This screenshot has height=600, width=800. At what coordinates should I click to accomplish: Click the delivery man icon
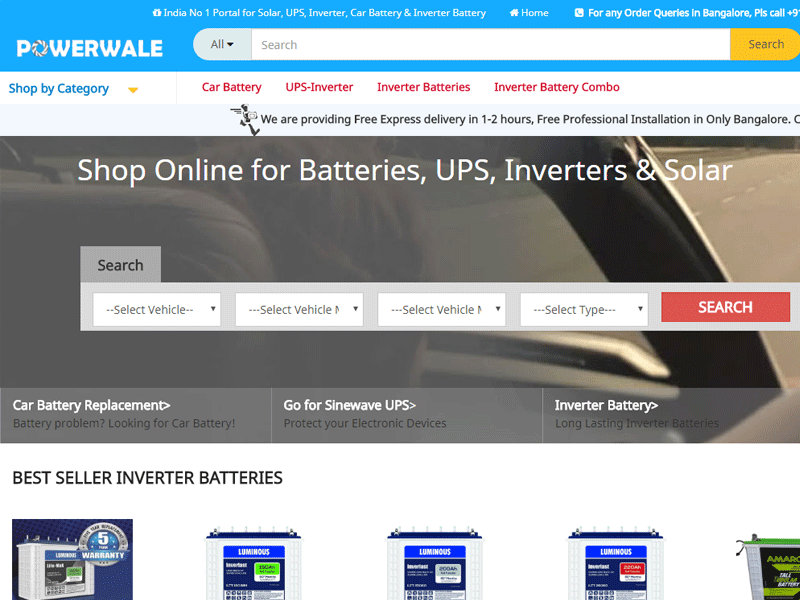coord(245,119)
